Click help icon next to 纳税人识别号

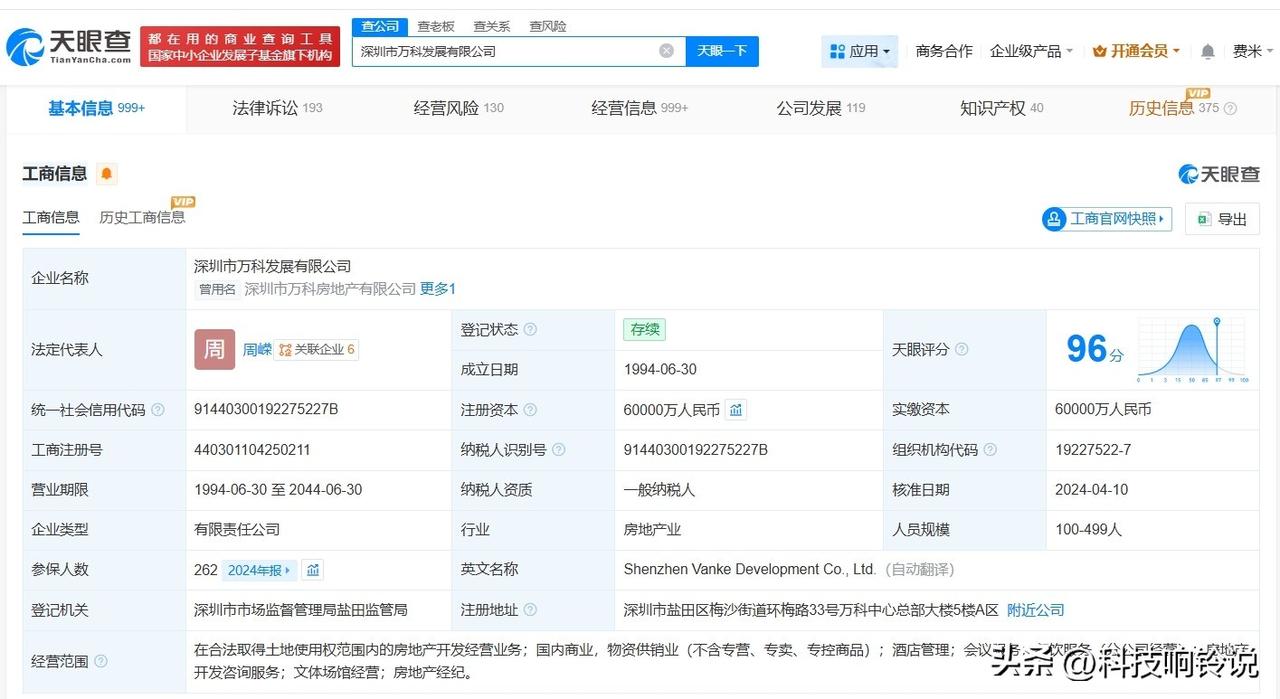tap(558, 450)
